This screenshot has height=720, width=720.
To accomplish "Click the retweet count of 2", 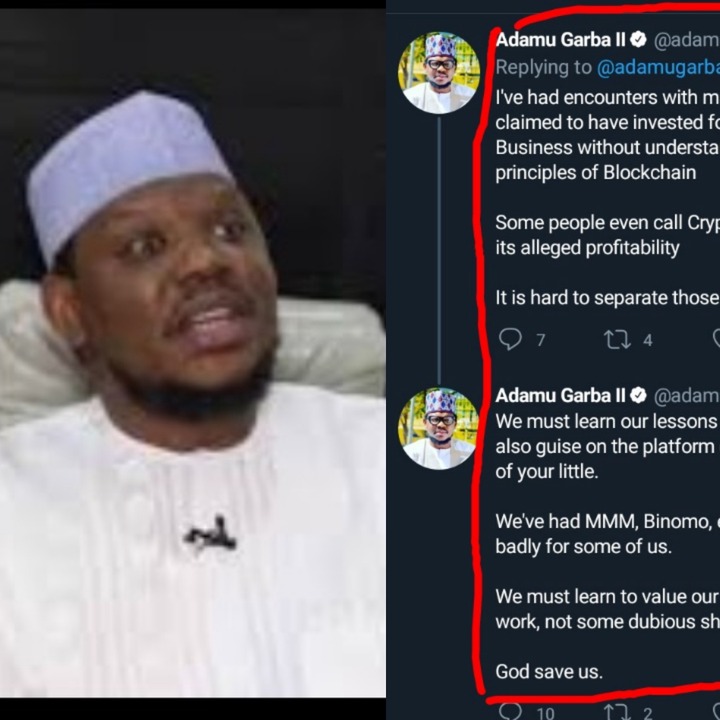I will (647, 712).
